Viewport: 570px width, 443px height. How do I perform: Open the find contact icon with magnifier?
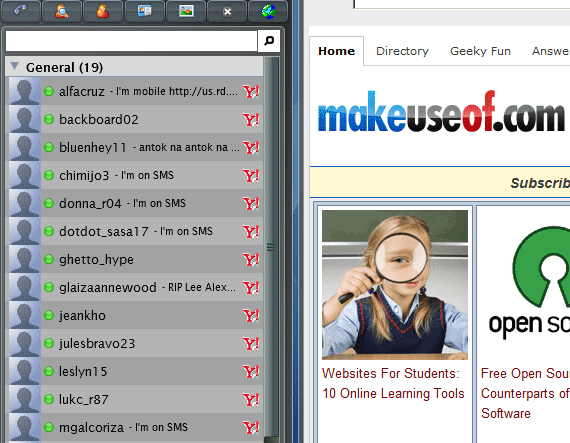[62, 11]
